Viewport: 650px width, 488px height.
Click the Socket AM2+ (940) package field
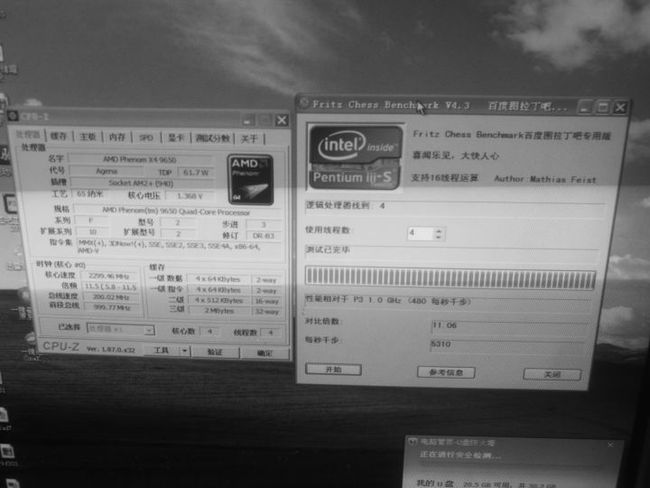[141, 183]
